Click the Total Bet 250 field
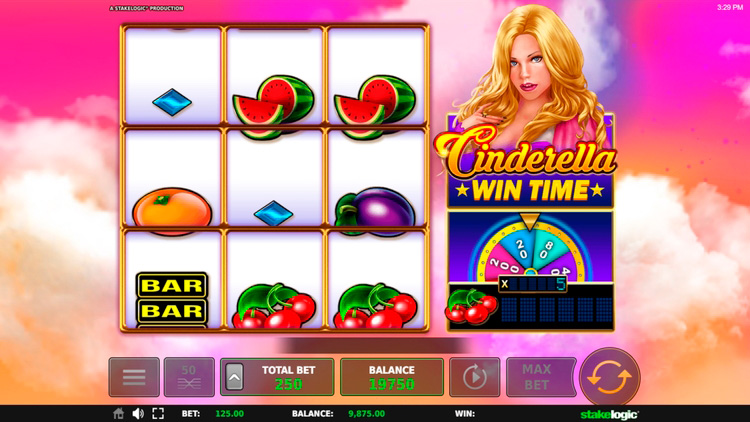Image resolution: width=750 pixels, height=422 pixels. coord(277,377)
